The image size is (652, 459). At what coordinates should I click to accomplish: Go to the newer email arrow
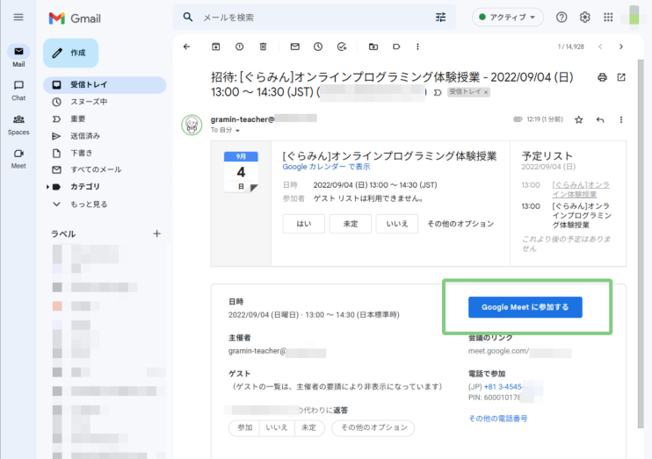[600, 47]
